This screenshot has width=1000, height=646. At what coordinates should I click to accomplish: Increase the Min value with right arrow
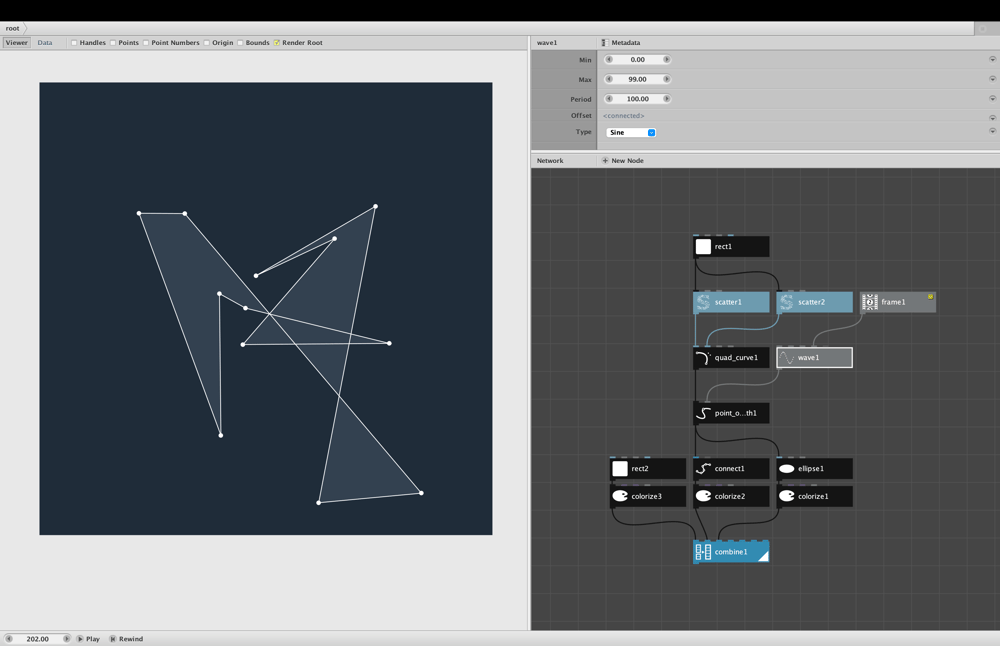click(666, 59)
